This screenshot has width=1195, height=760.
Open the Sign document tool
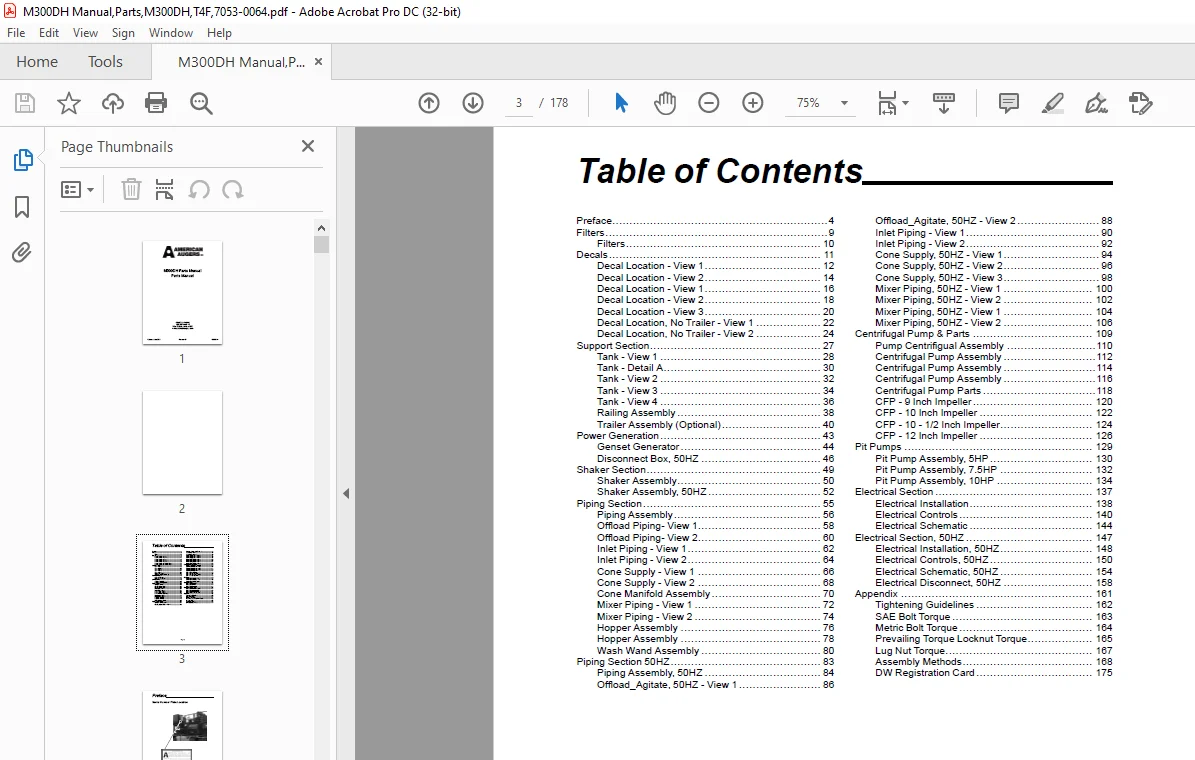tap(1097, 103)
